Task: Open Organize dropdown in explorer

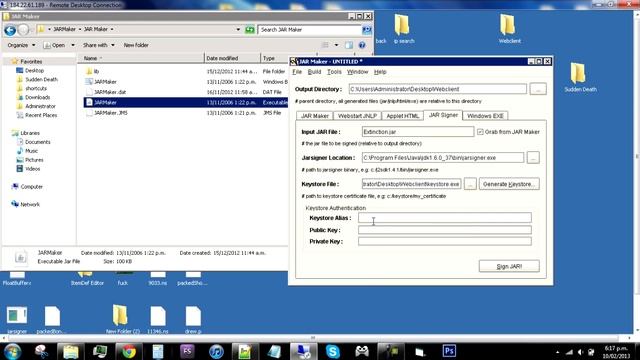Action: [x=21, y=45]
